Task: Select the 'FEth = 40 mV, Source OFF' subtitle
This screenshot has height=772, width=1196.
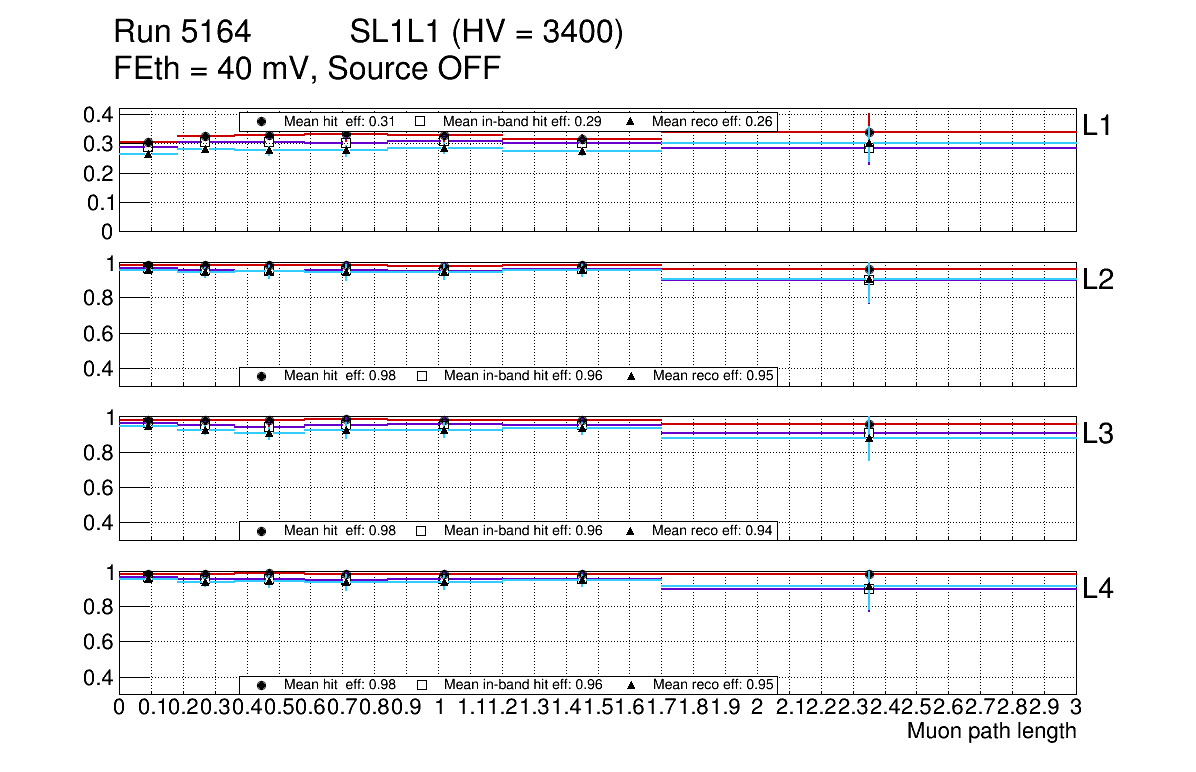Action: [307, 68]
